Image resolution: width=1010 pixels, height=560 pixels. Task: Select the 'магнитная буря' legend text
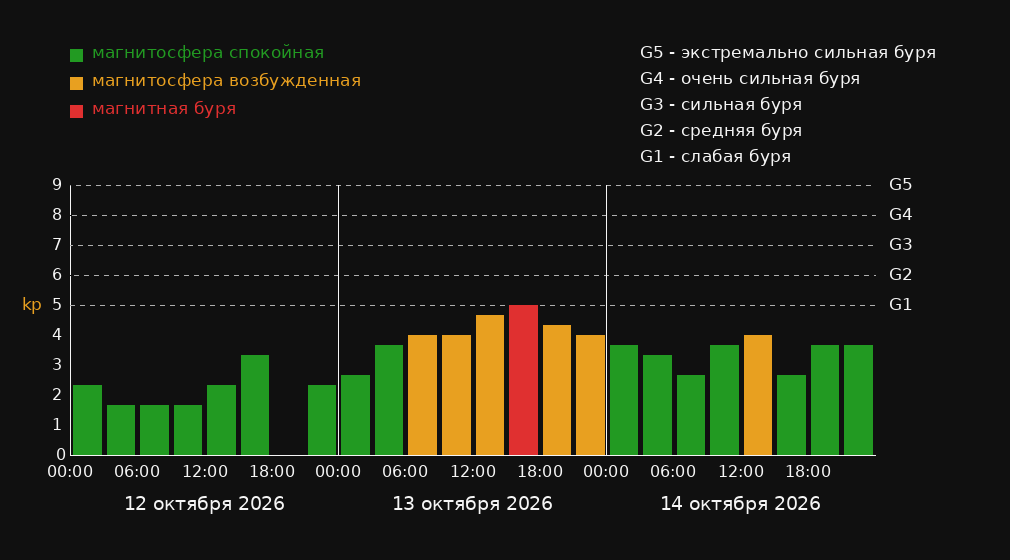(x=164, y=108)
